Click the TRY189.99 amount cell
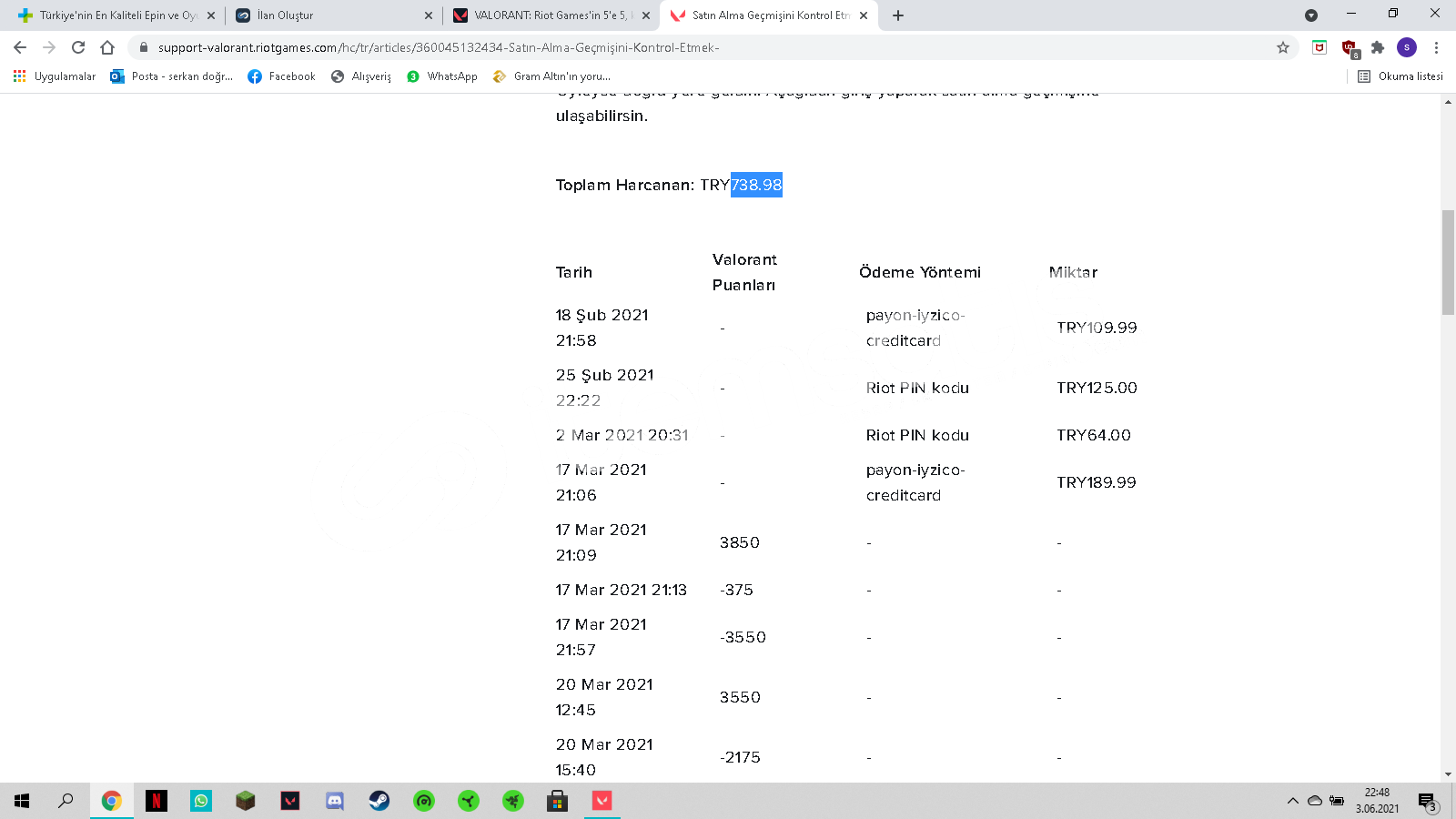This screenshot has width=1456, height=819. (1097, 482)
